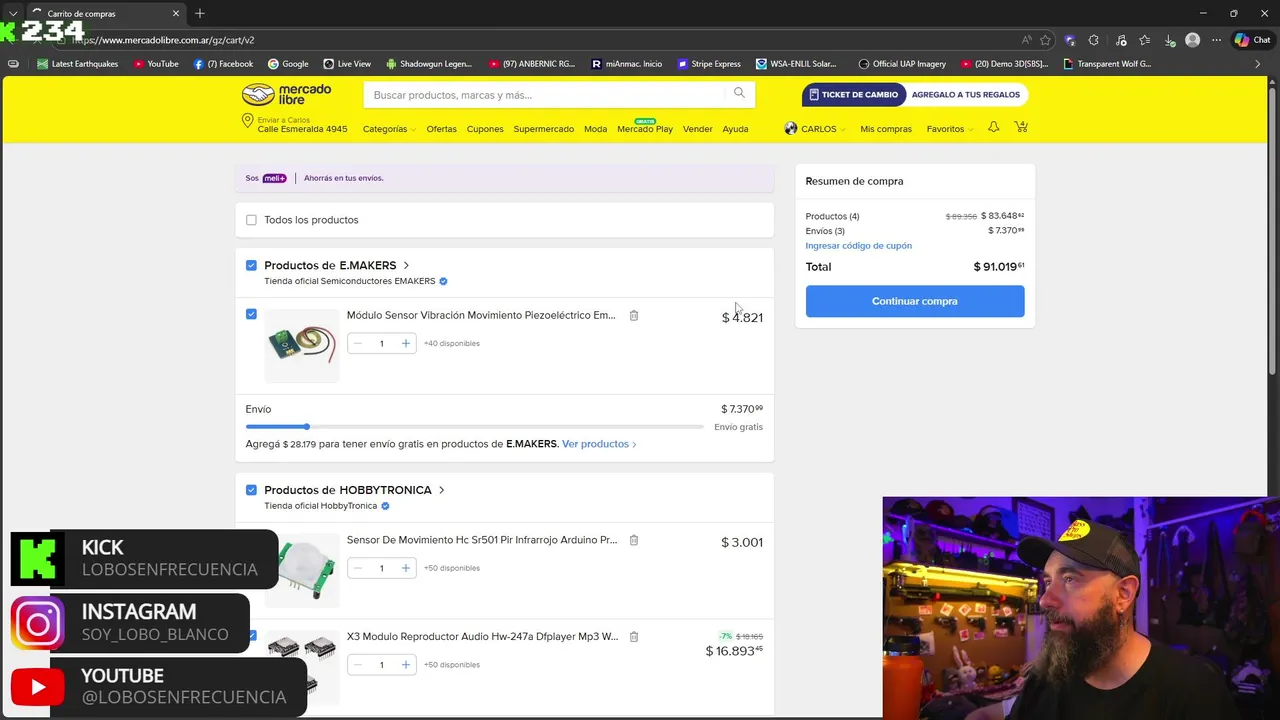
Task: Open browser extensions puzzle icon
Action: pos(1093,40)
